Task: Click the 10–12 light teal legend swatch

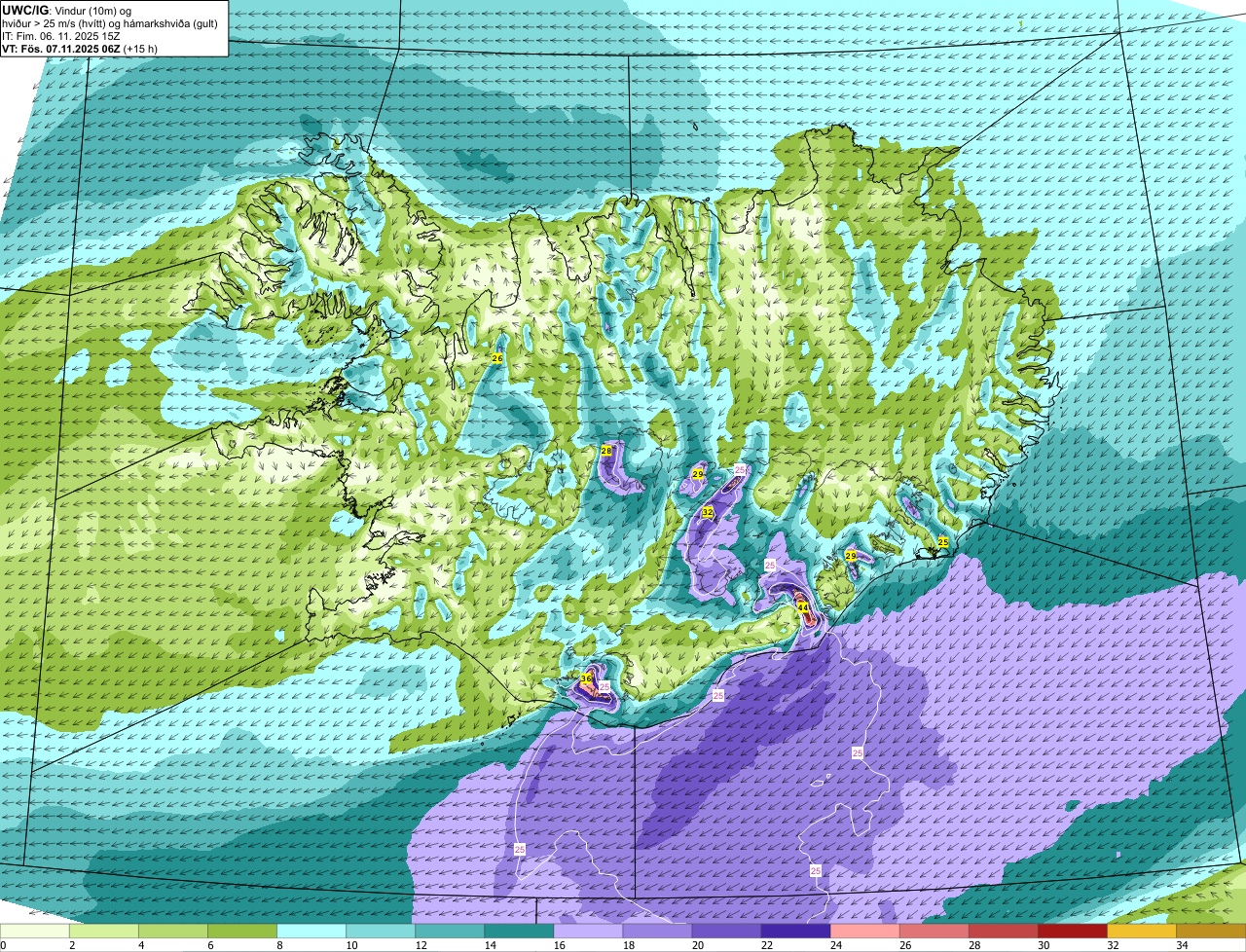Action: 381,932
